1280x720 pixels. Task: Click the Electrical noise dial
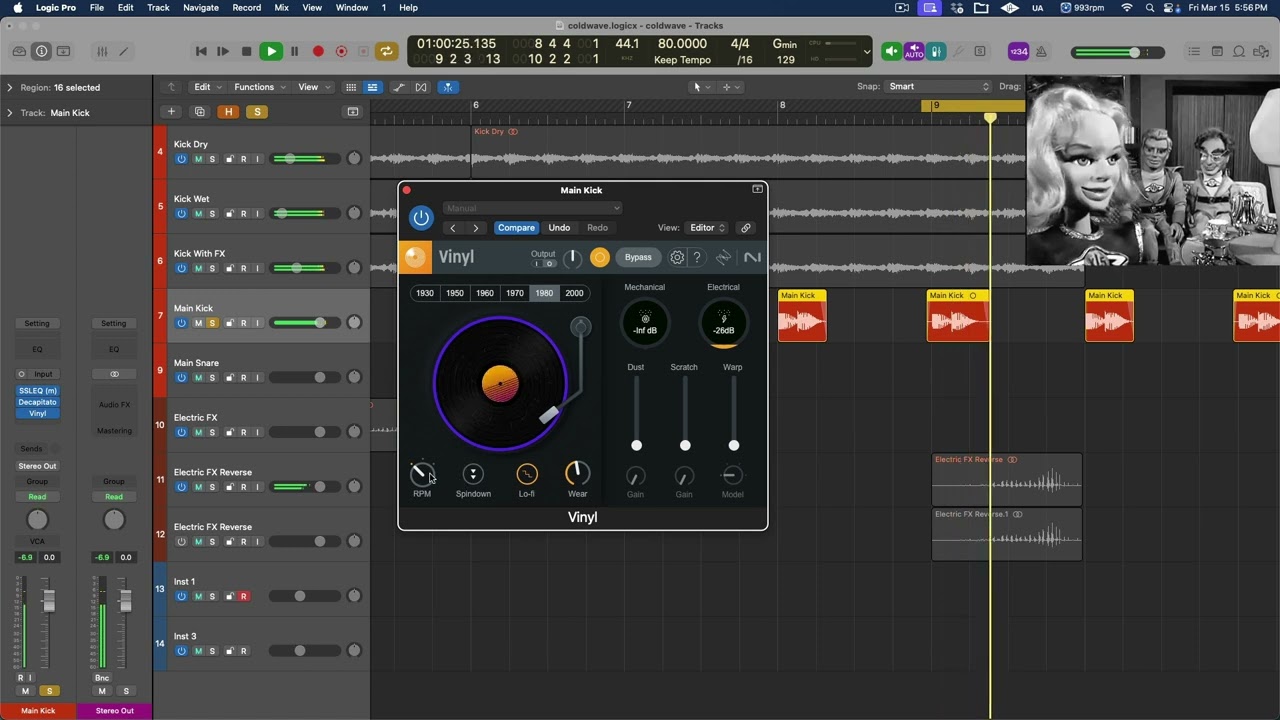coord(723,324)
